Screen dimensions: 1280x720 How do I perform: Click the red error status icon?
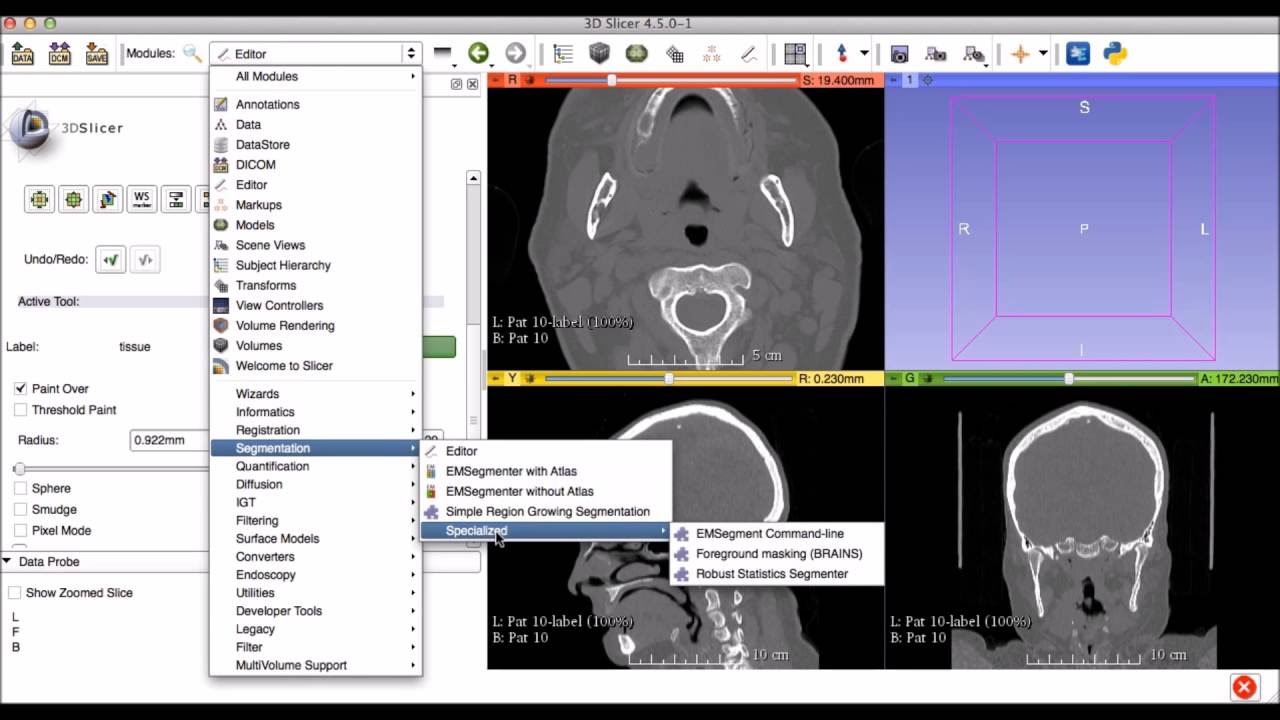(1244, 687)
